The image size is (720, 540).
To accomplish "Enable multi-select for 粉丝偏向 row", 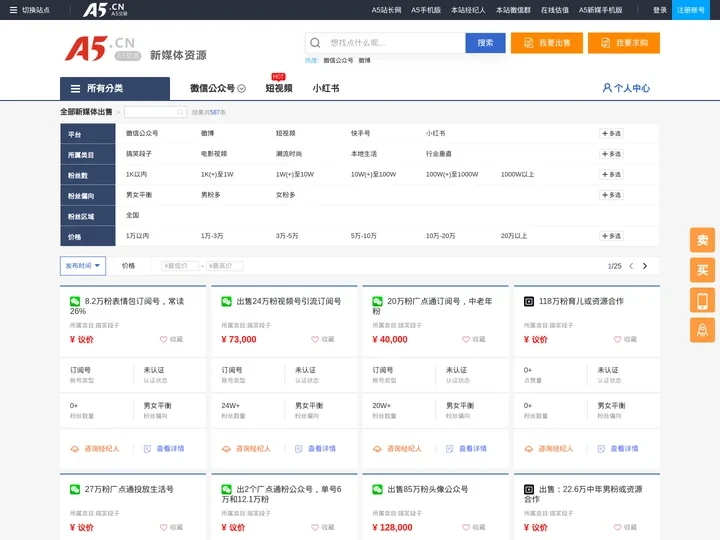I will pyautogui.click(x=611, y=195).
